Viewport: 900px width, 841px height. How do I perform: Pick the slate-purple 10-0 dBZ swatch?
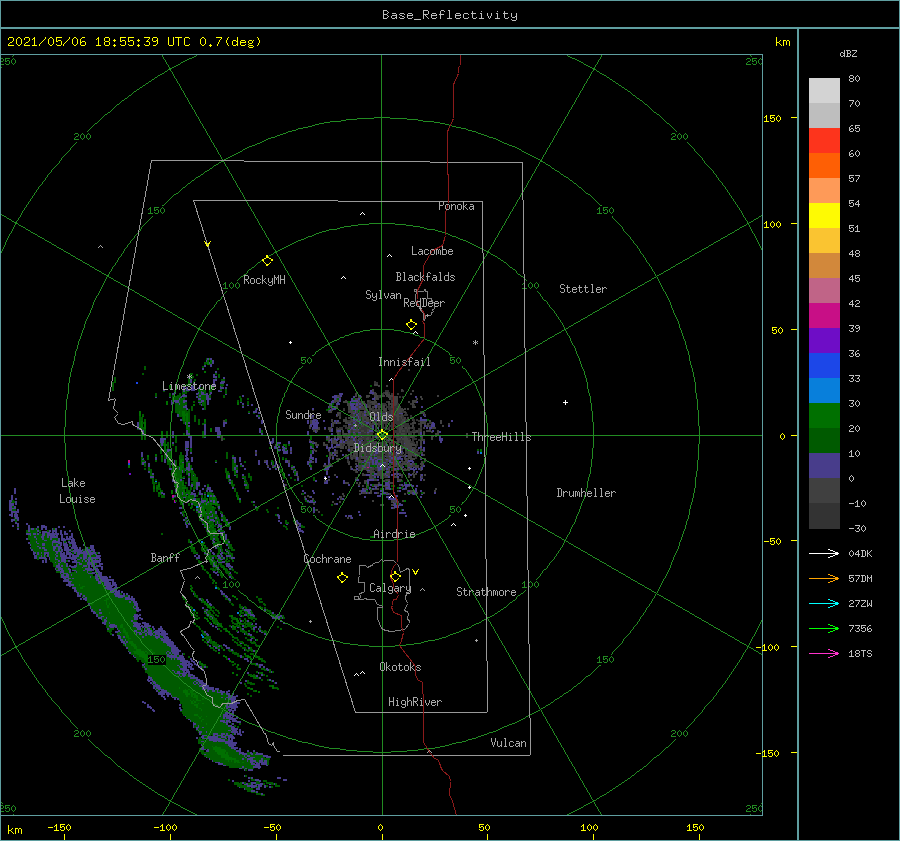click(x=824, y=466)
